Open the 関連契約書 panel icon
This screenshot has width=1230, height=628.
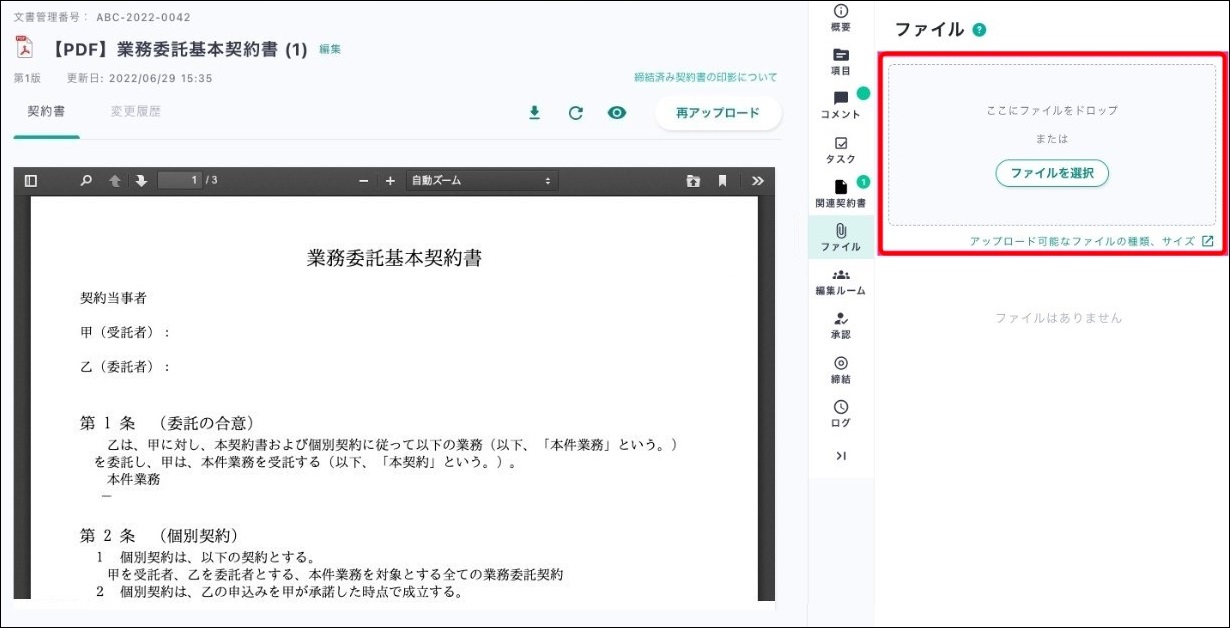[840, 193]
